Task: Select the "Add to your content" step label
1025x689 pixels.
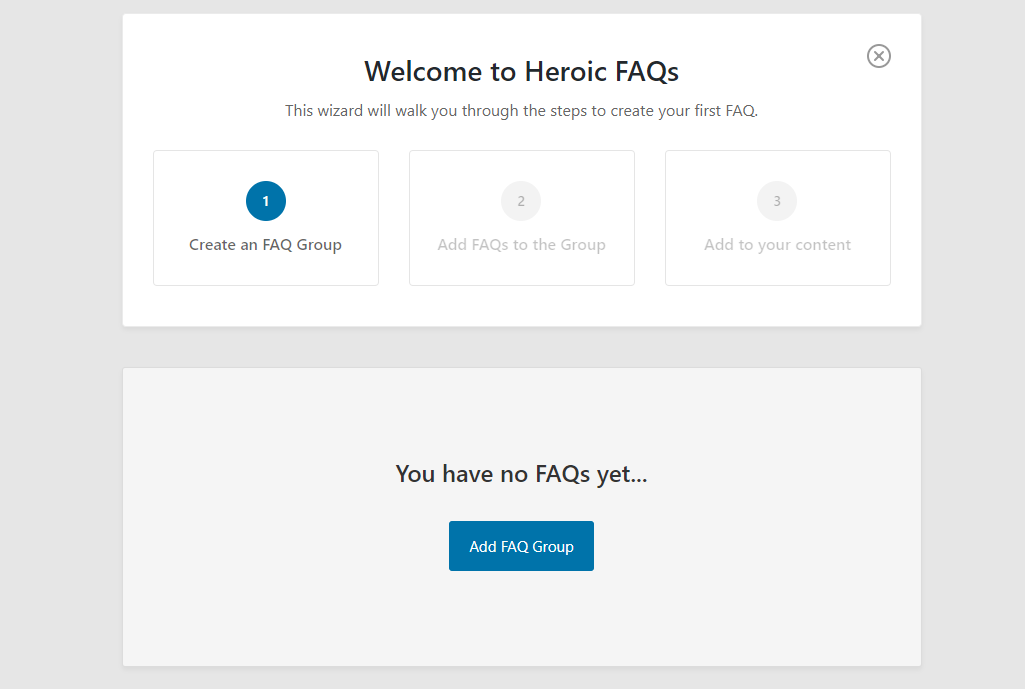Action: tap(777, 245)
